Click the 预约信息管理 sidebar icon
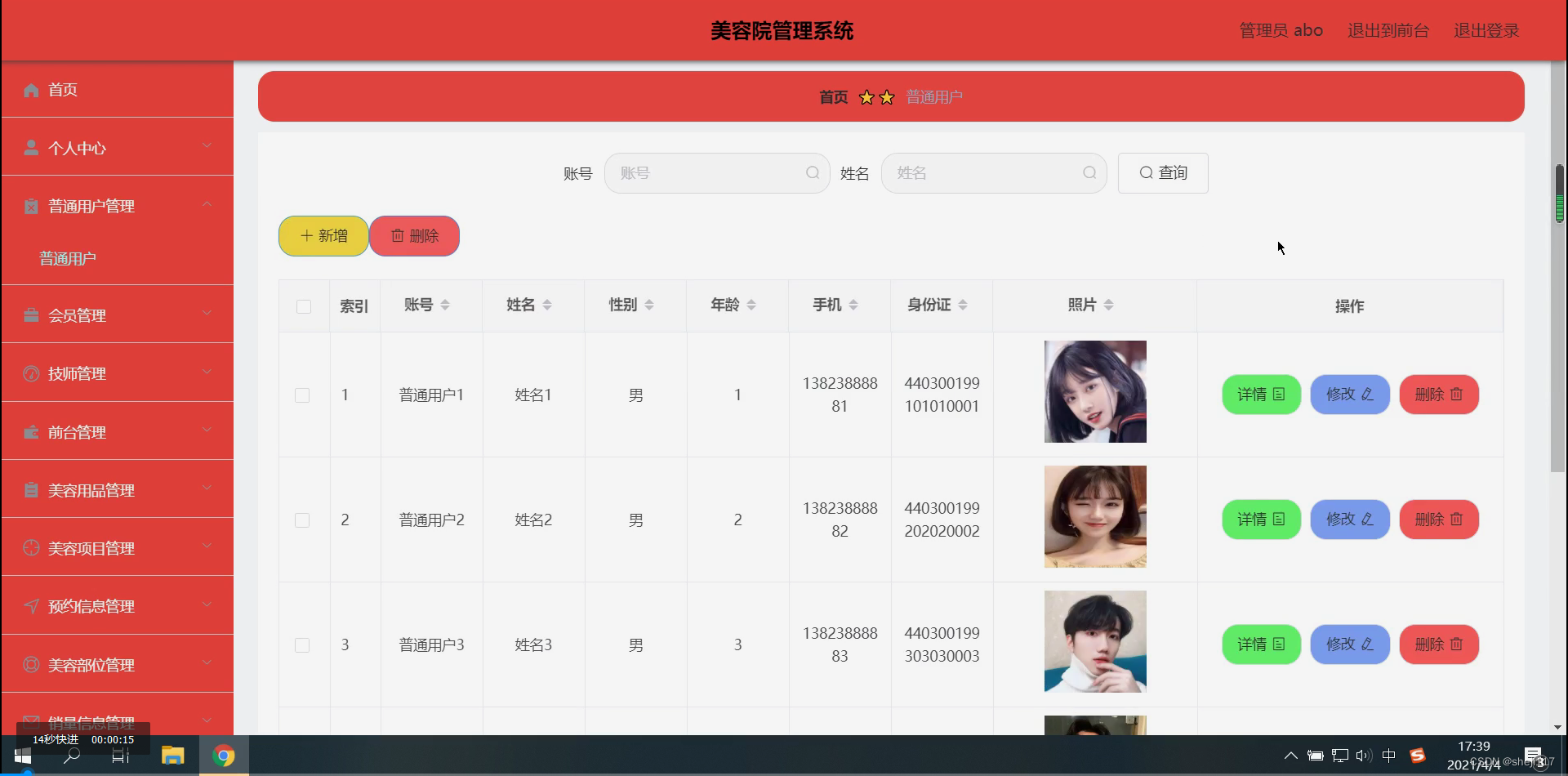The image size is (1568, 776). click(x=31, y=606)
